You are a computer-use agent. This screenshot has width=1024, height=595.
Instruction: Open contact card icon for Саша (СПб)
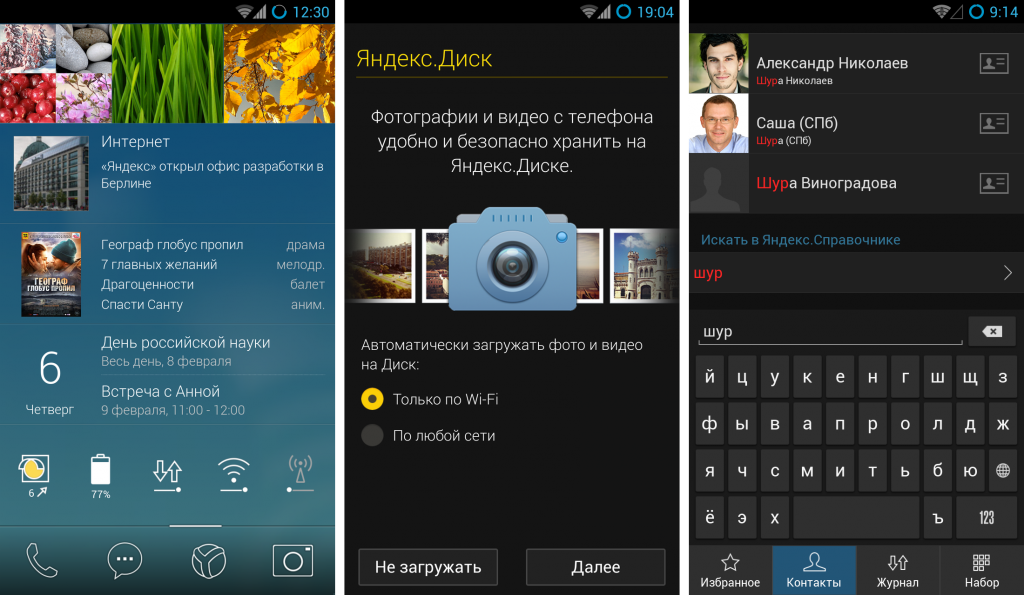pyautogui.click(x=994, y=123)
